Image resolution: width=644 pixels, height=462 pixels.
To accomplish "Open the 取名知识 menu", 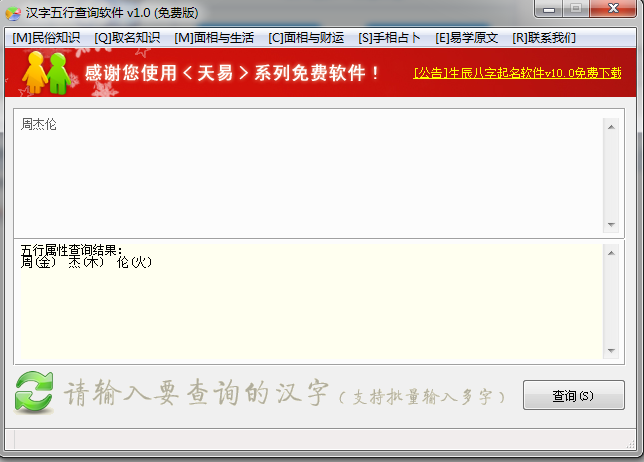I will (127, 38).
